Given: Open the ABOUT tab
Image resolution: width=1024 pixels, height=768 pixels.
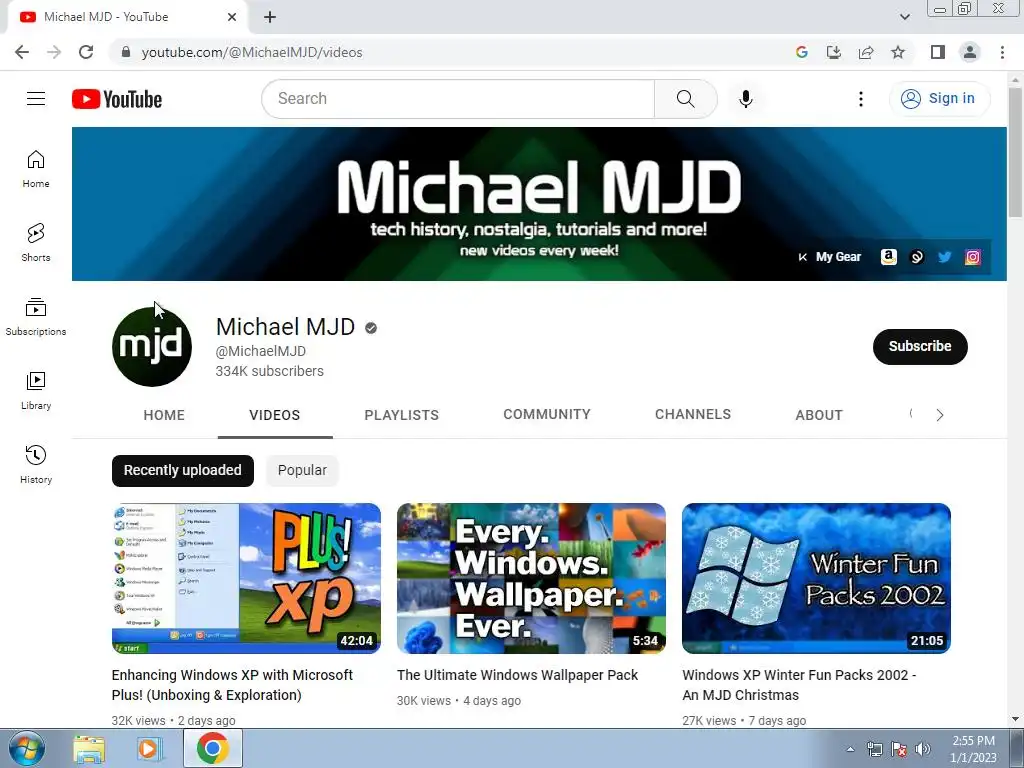Looking at the screenshot, I should [x=819, y=415].
